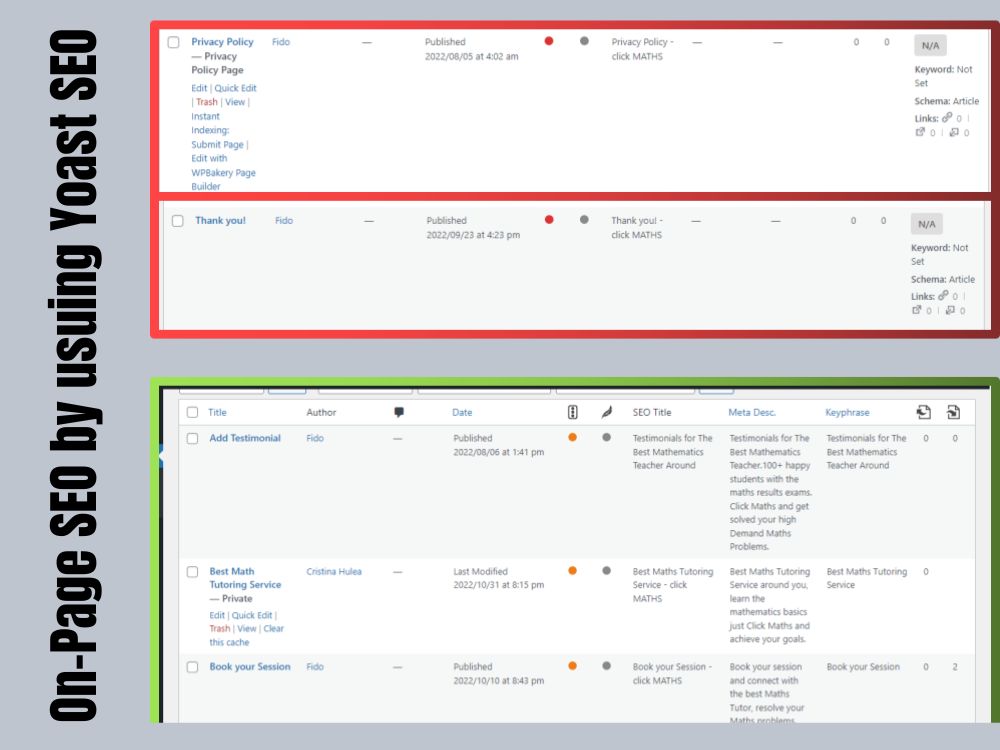Sort pages by Date column header
The image size is (1000, 750).
pyautogui.click(x=462, y=412)
